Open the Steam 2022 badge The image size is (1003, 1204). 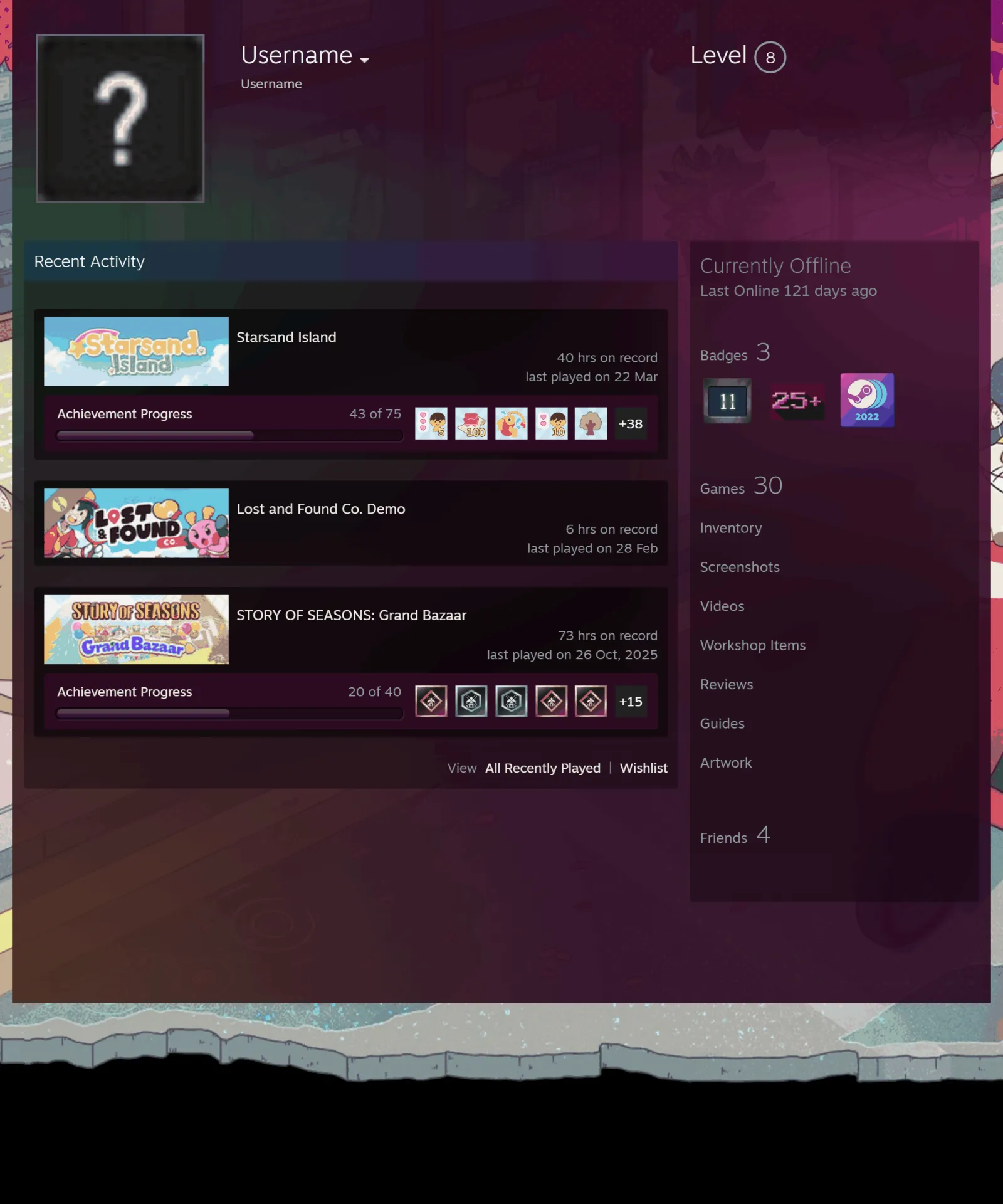coord(867,400)
